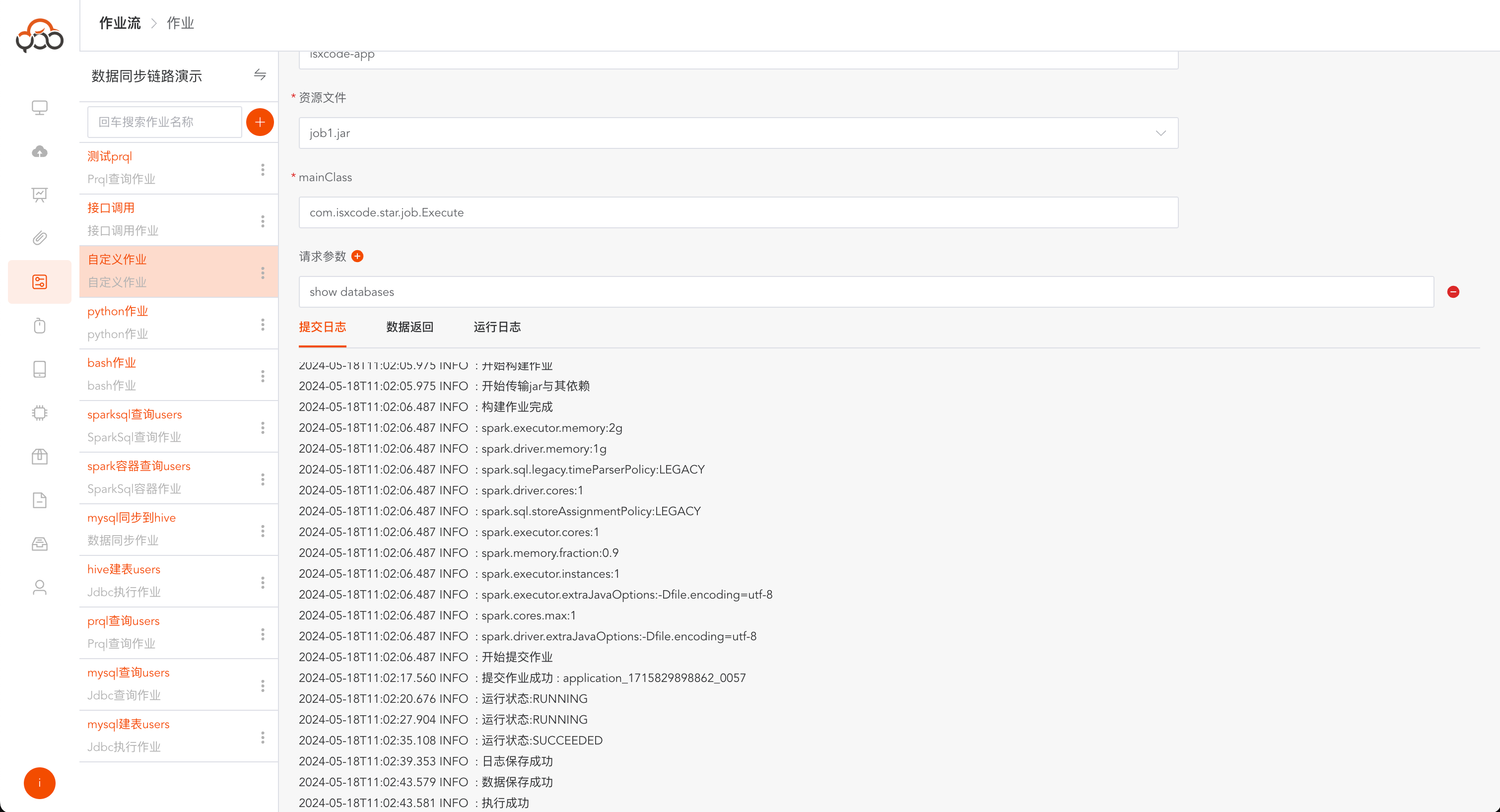
Task: Open more options for 测试prql job
Action: tap(263, 169)
